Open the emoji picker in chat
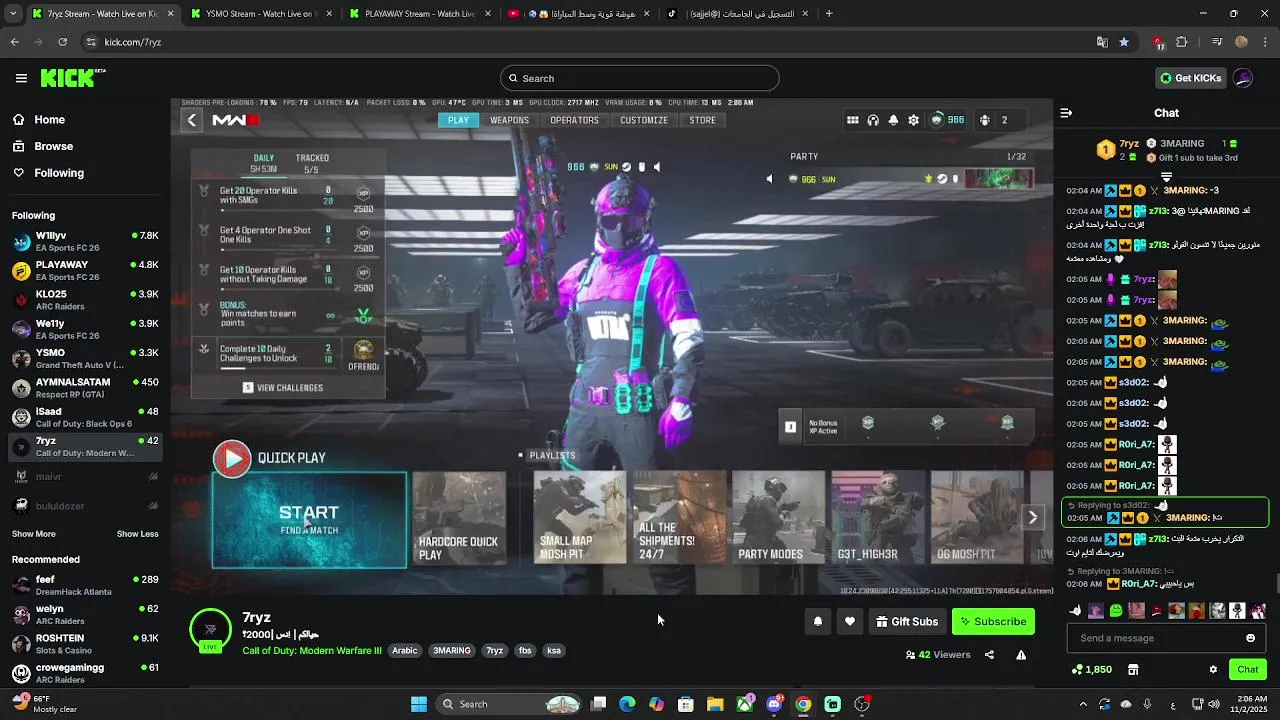1280x720 pixels. tap(1250, 638)
